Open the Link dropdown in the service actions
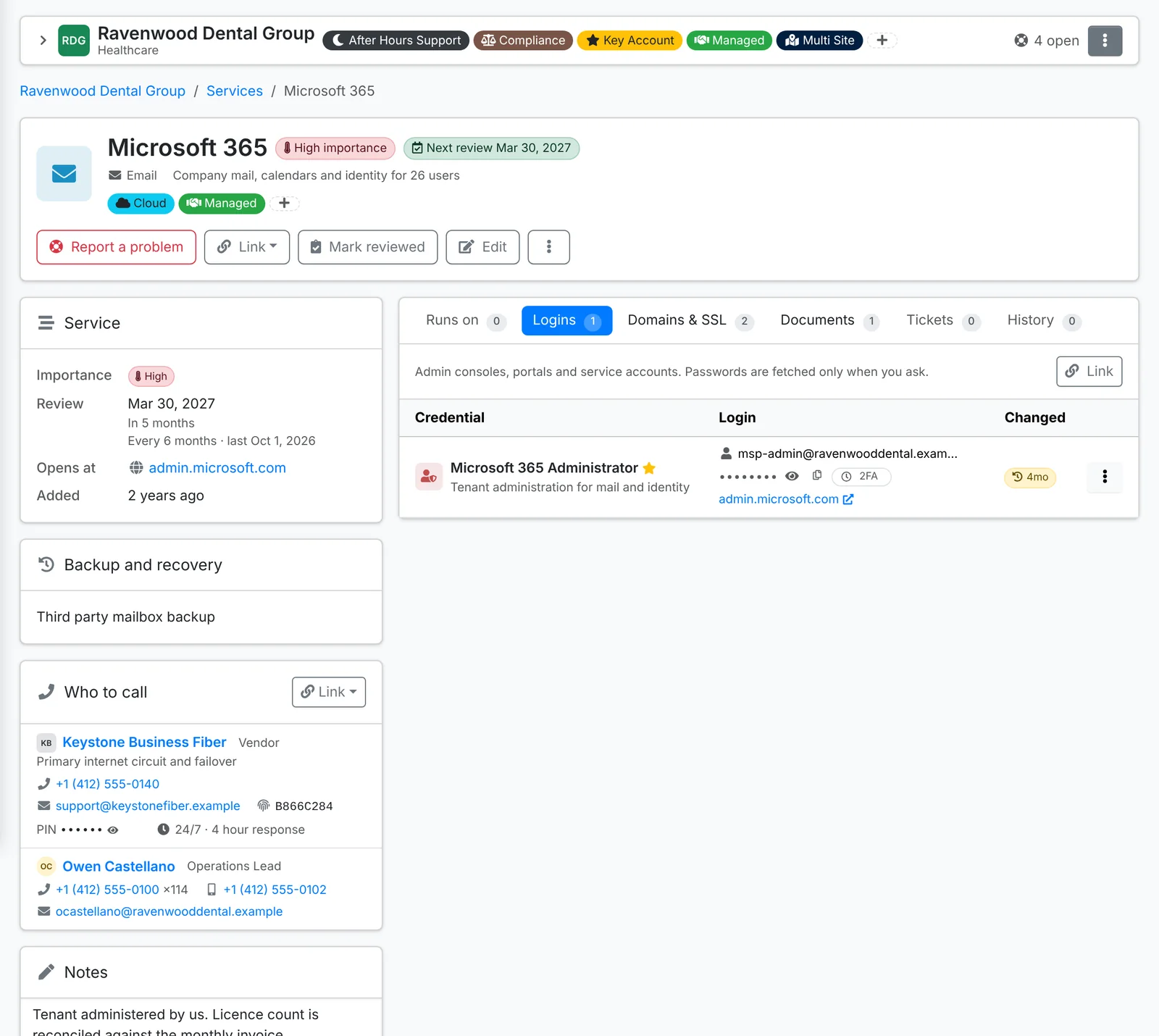 coord(247,247)
